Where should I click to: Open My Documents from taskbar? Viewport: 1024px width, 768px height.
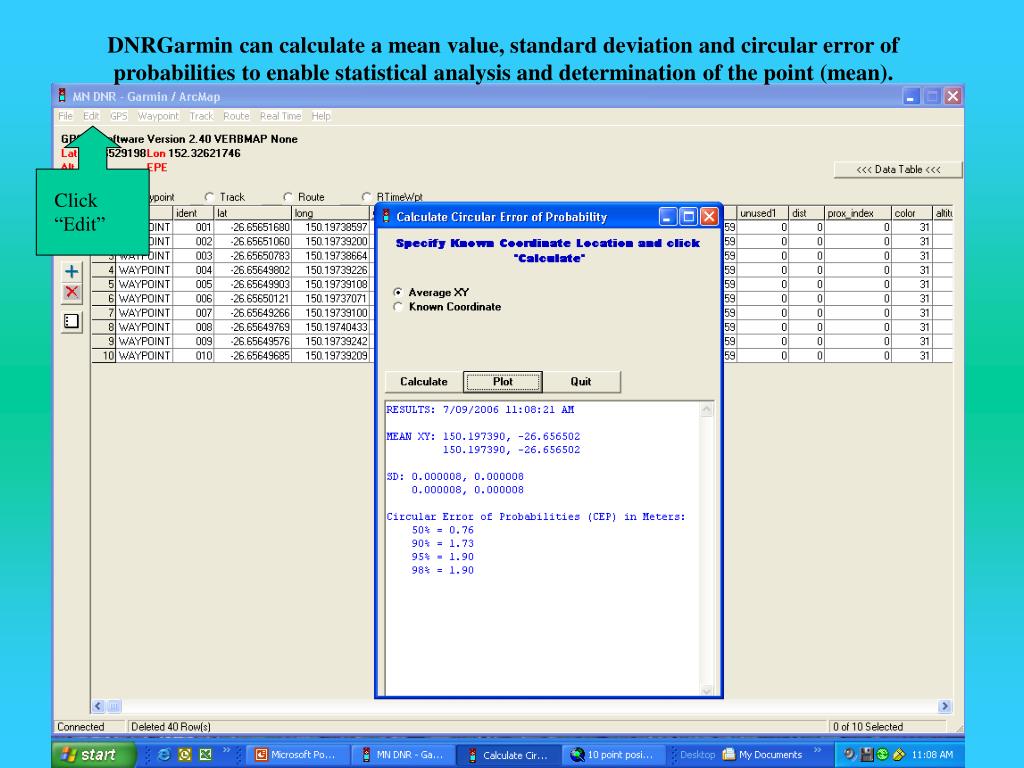click(x=762, y=755)
